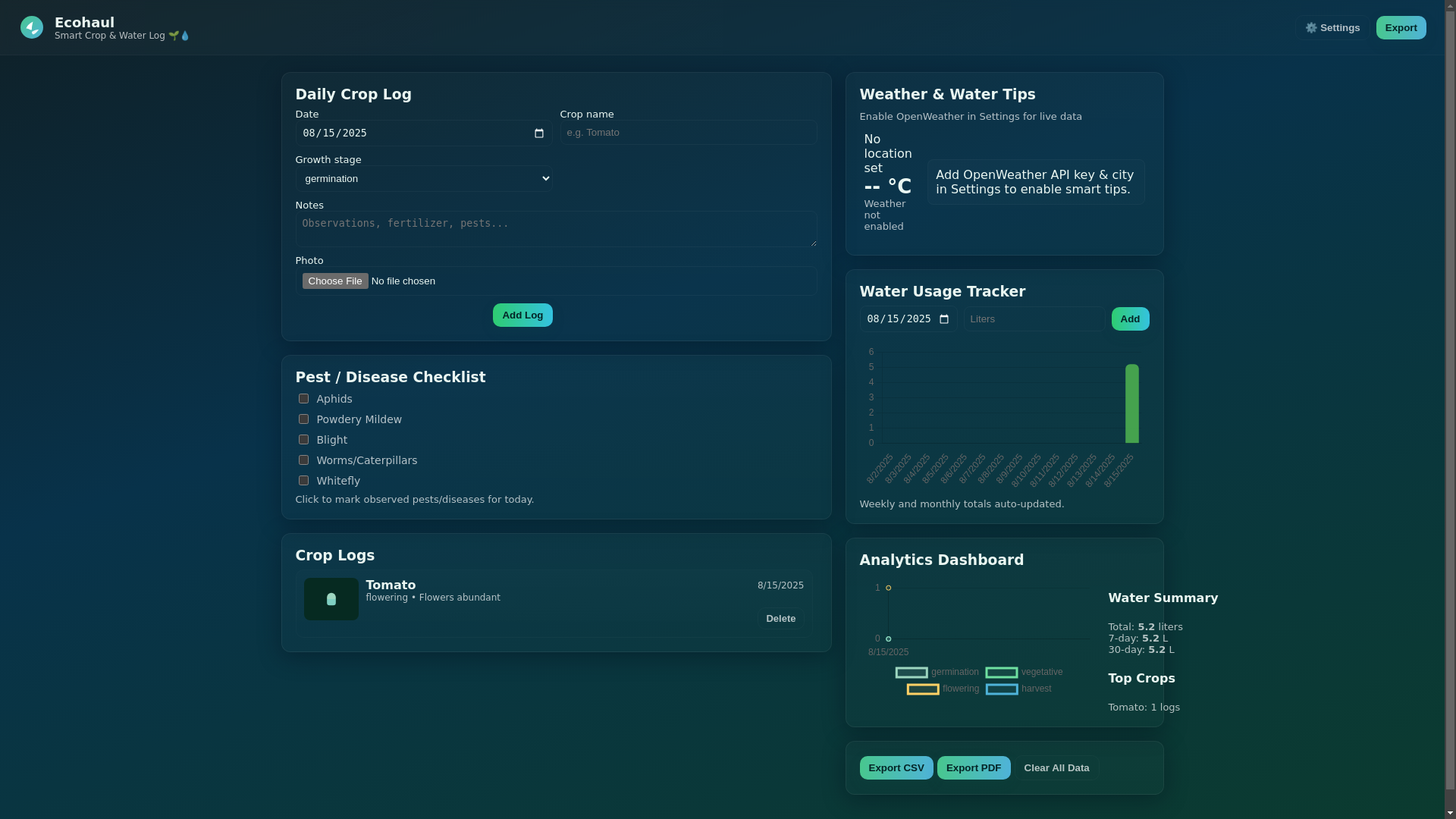The image size is (1456, 819).
Task: Click the 'Tomato: 1 logs' text
Action: click(1144, 708)
